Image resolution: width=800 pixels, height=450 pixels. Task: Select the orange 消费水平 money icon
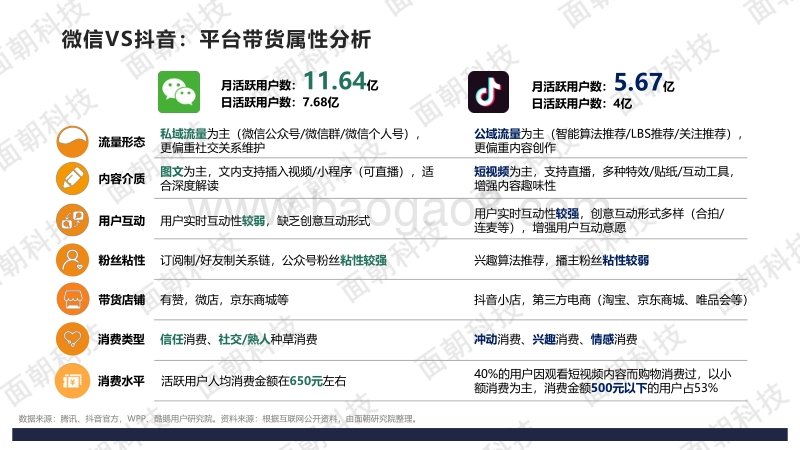[72, 381]
